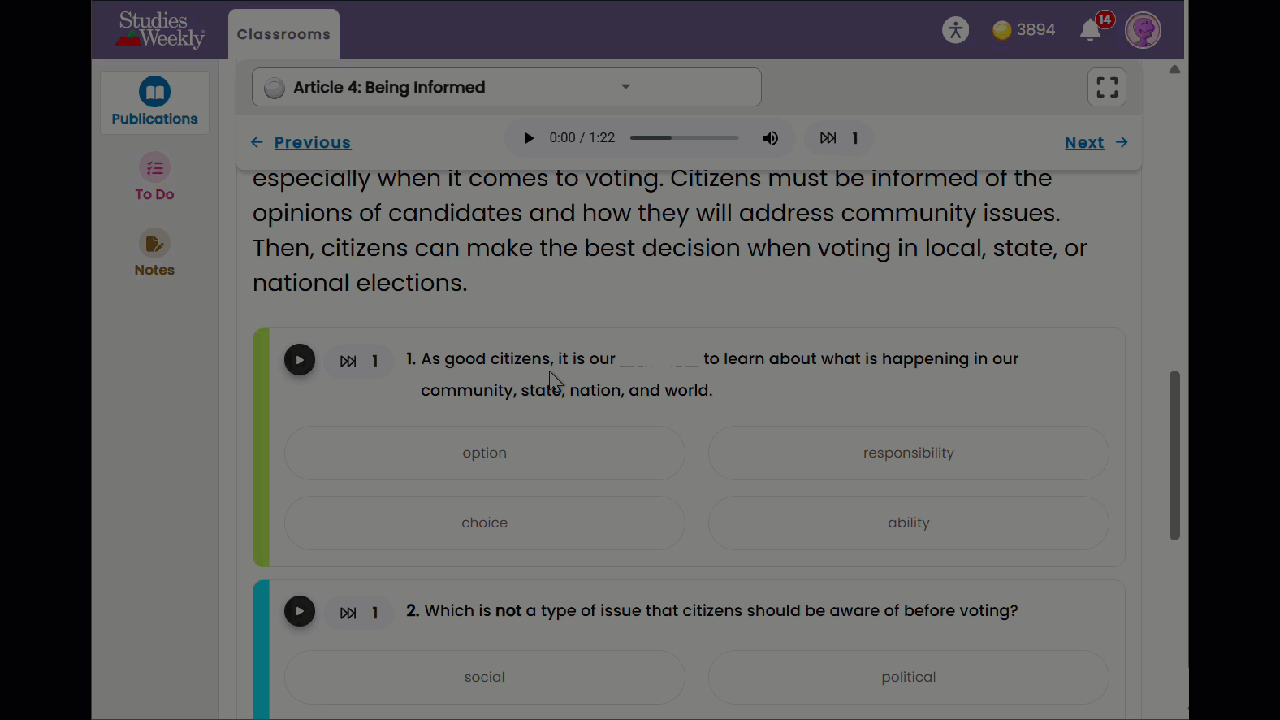Play the article audio

coord(529,138)
